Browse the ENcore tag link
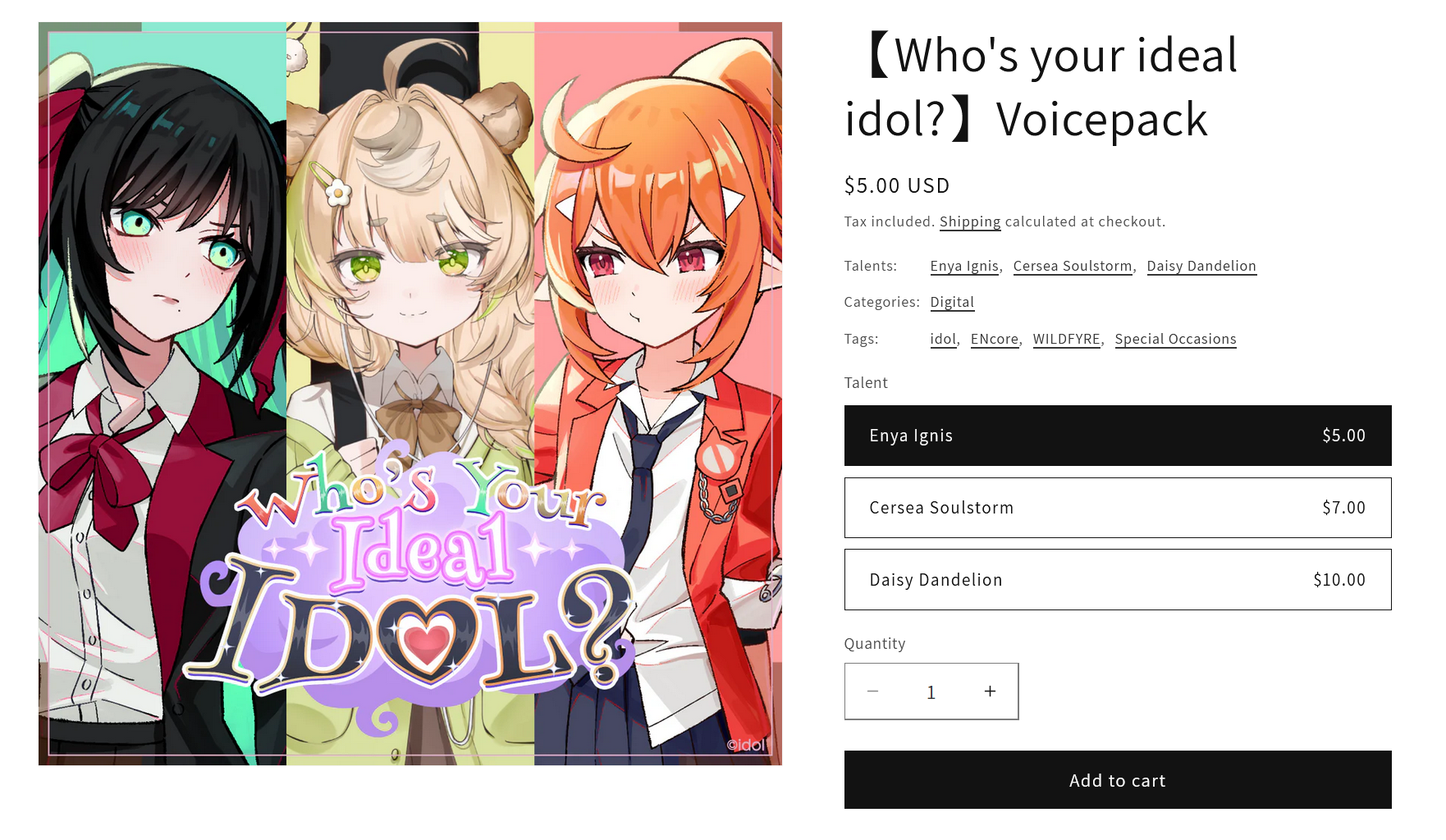Image resolution: width=1446 pixels, height=840 pixels. [995, 339]
